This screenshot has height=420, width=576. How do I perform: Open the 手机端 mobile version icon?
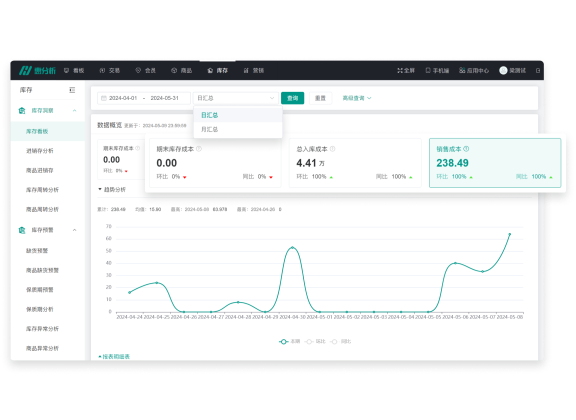coord(428,70)
